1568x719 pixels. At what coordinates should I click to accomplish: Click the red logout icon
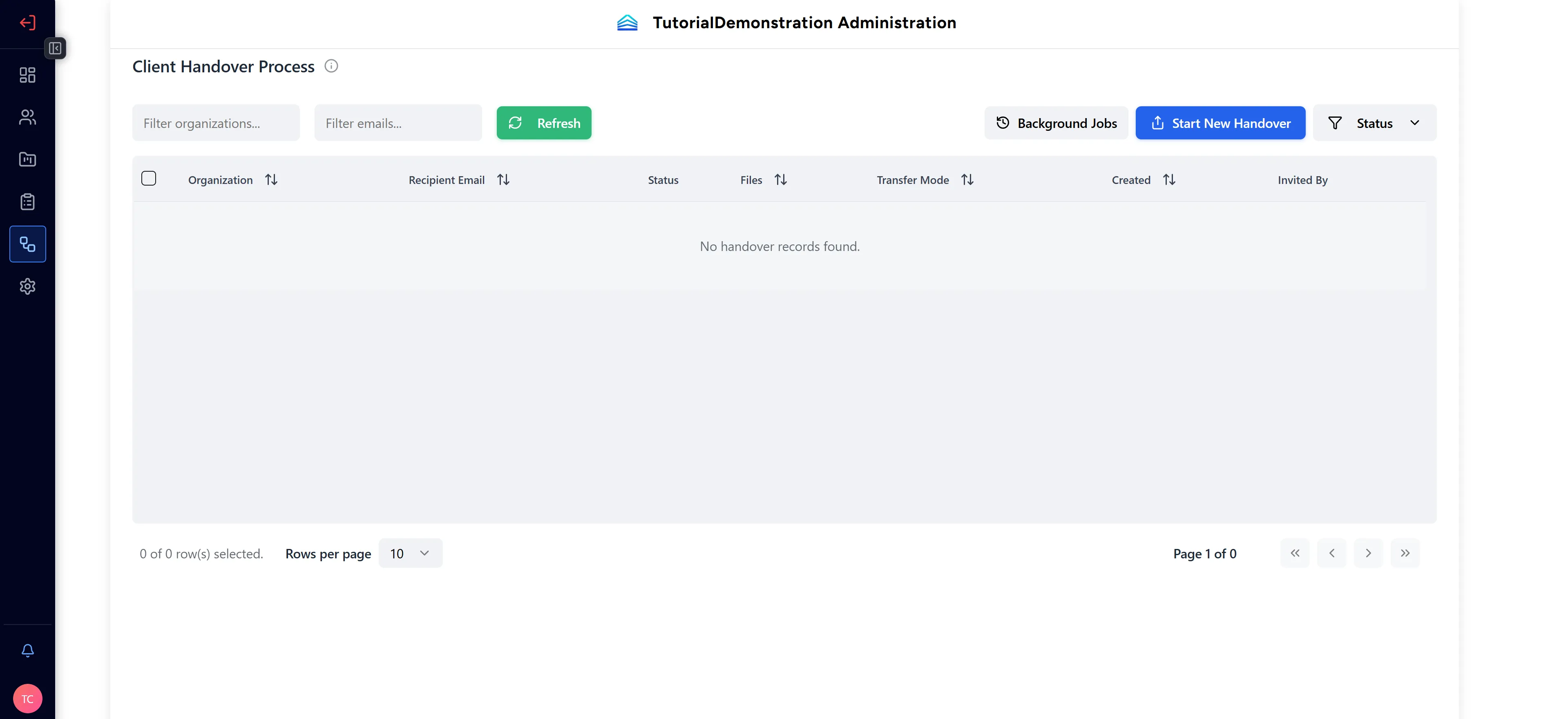27,22
